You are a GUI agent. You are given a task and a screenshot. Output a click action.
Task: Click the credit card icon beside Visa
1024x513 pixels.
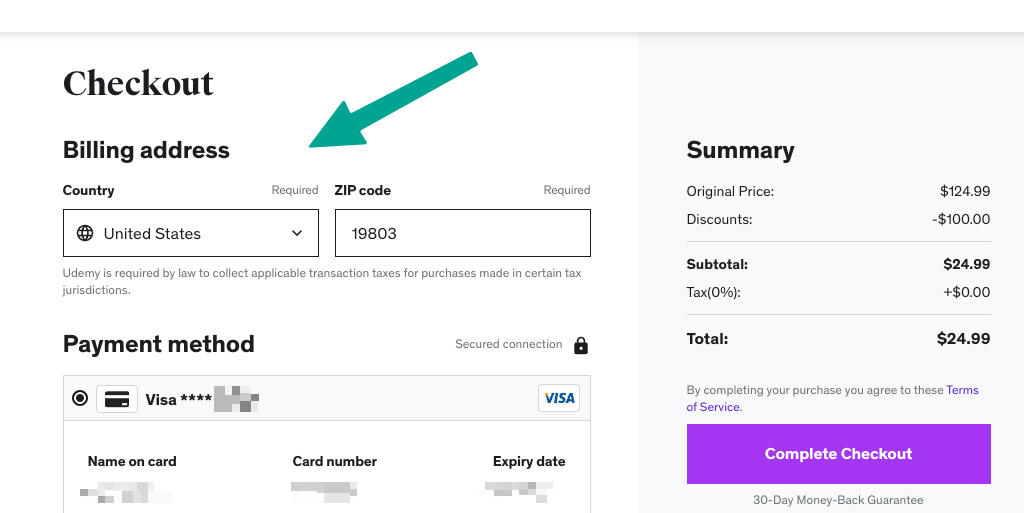117,399
